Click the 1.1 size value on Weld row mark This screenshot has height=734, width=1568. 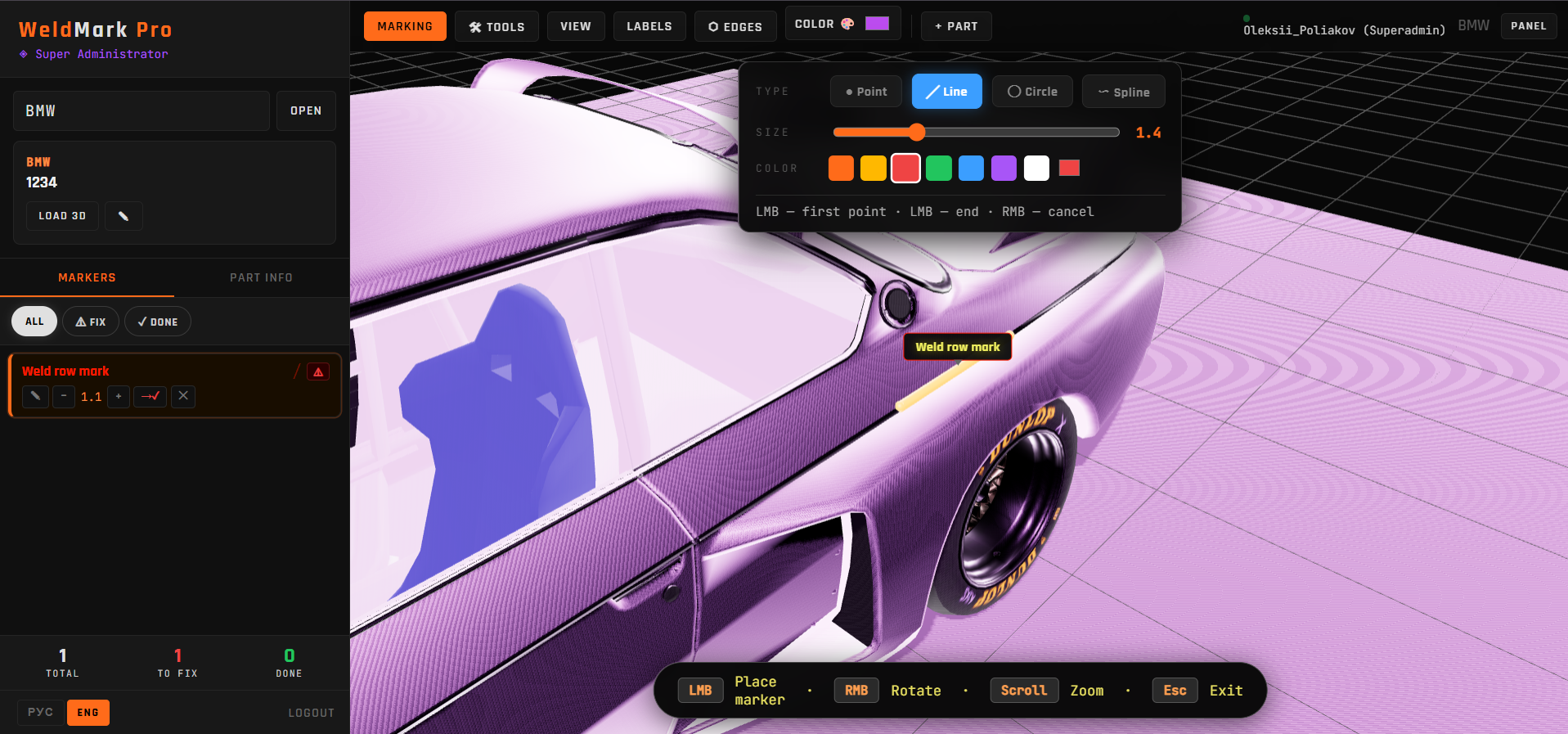click(91, 397)
